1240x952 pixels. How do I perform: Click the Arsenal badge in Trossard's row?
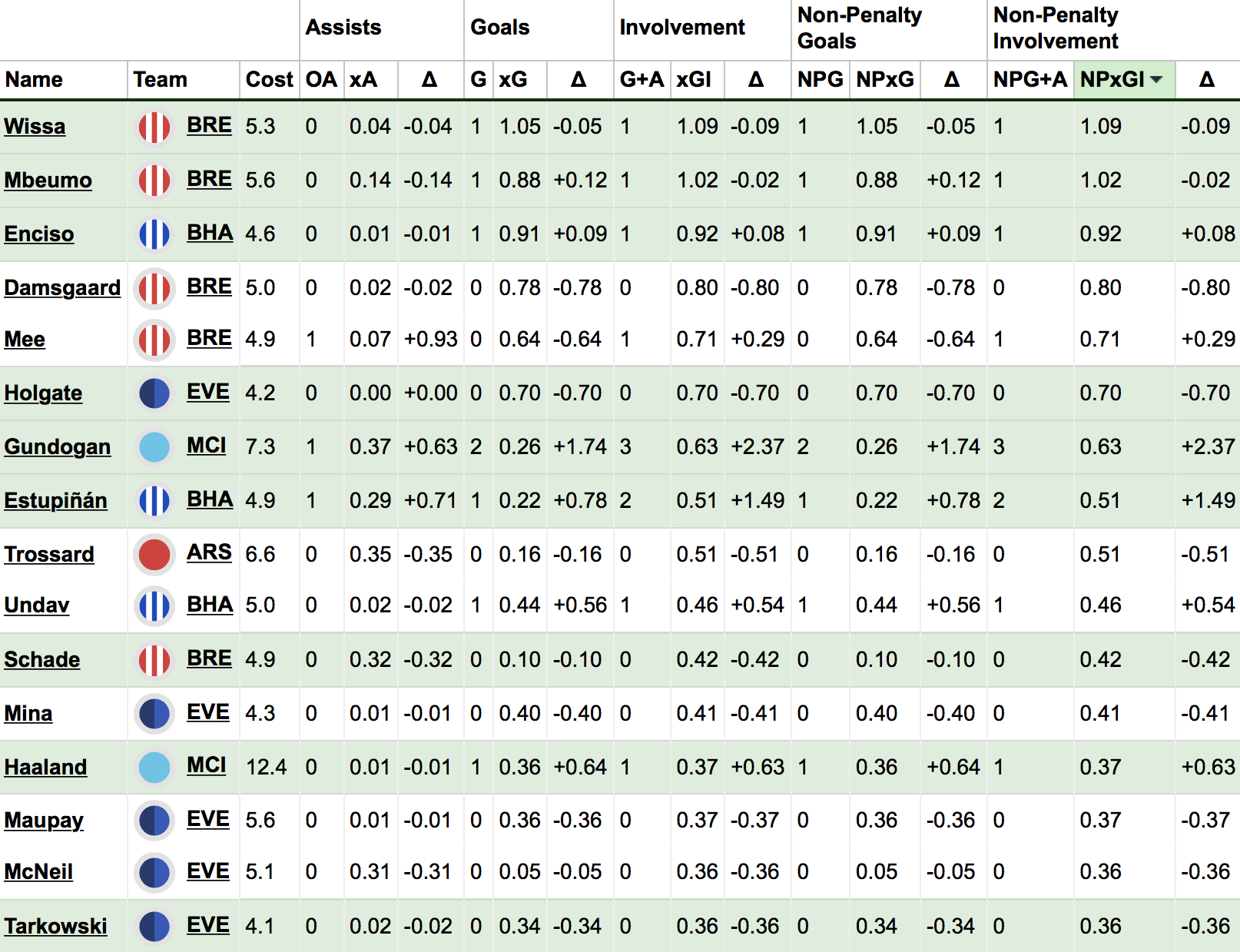[154, 555]
